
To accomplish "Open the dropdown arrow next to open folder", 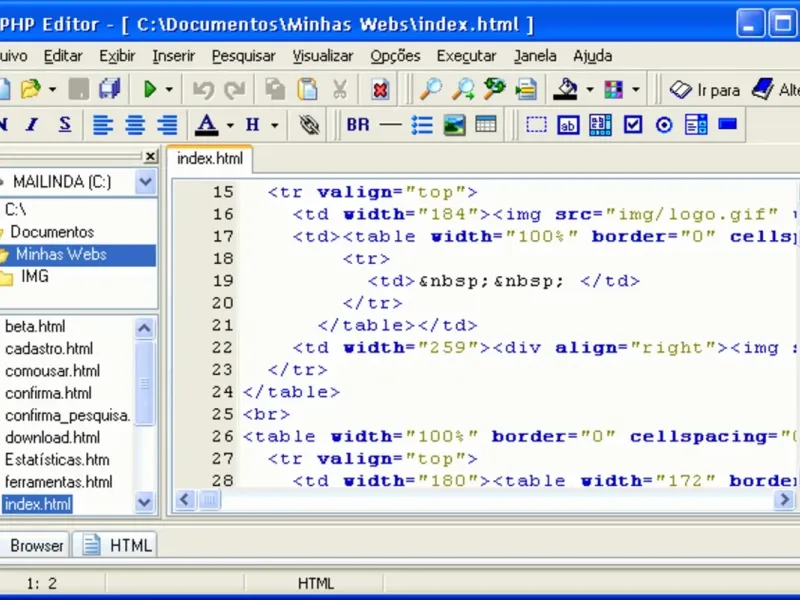I will 52,90.
